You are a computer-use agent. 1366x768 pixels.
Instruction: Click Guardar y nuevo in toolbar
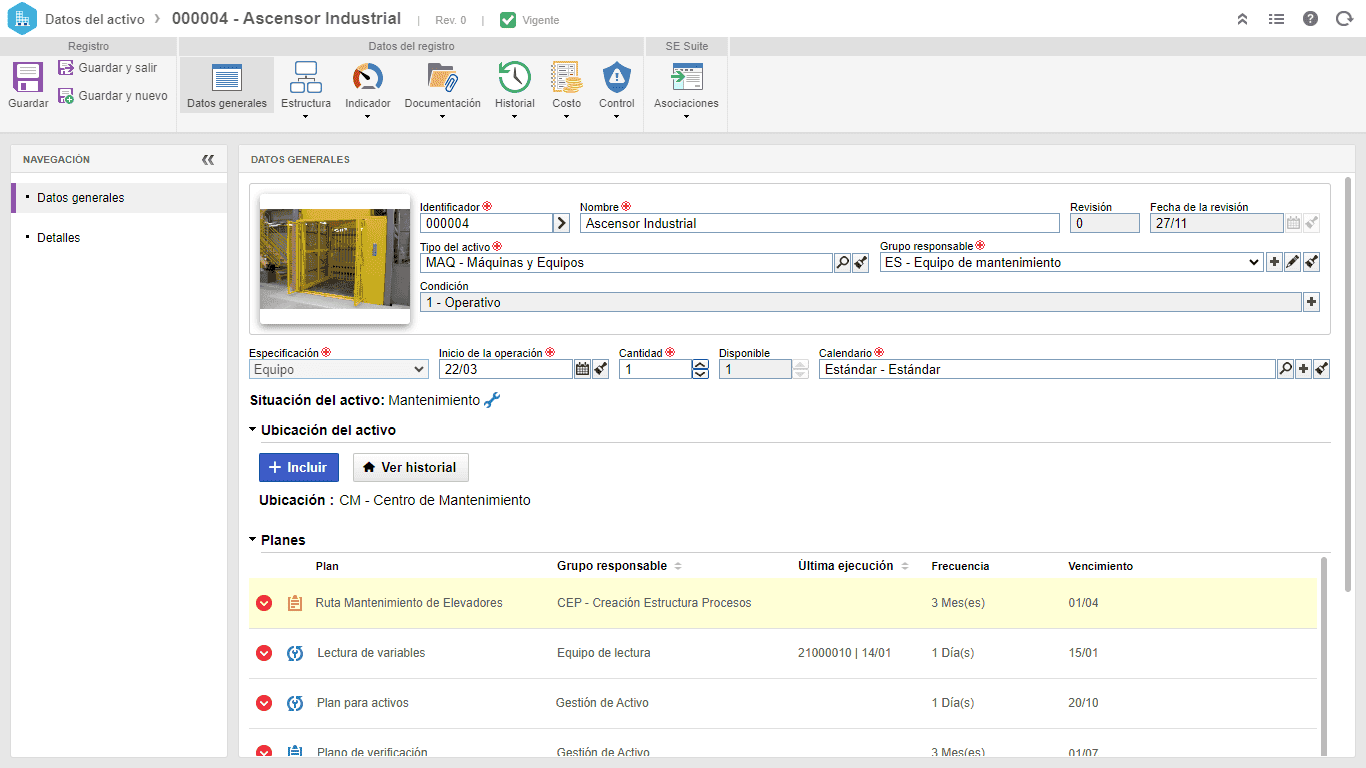[113, 96]
